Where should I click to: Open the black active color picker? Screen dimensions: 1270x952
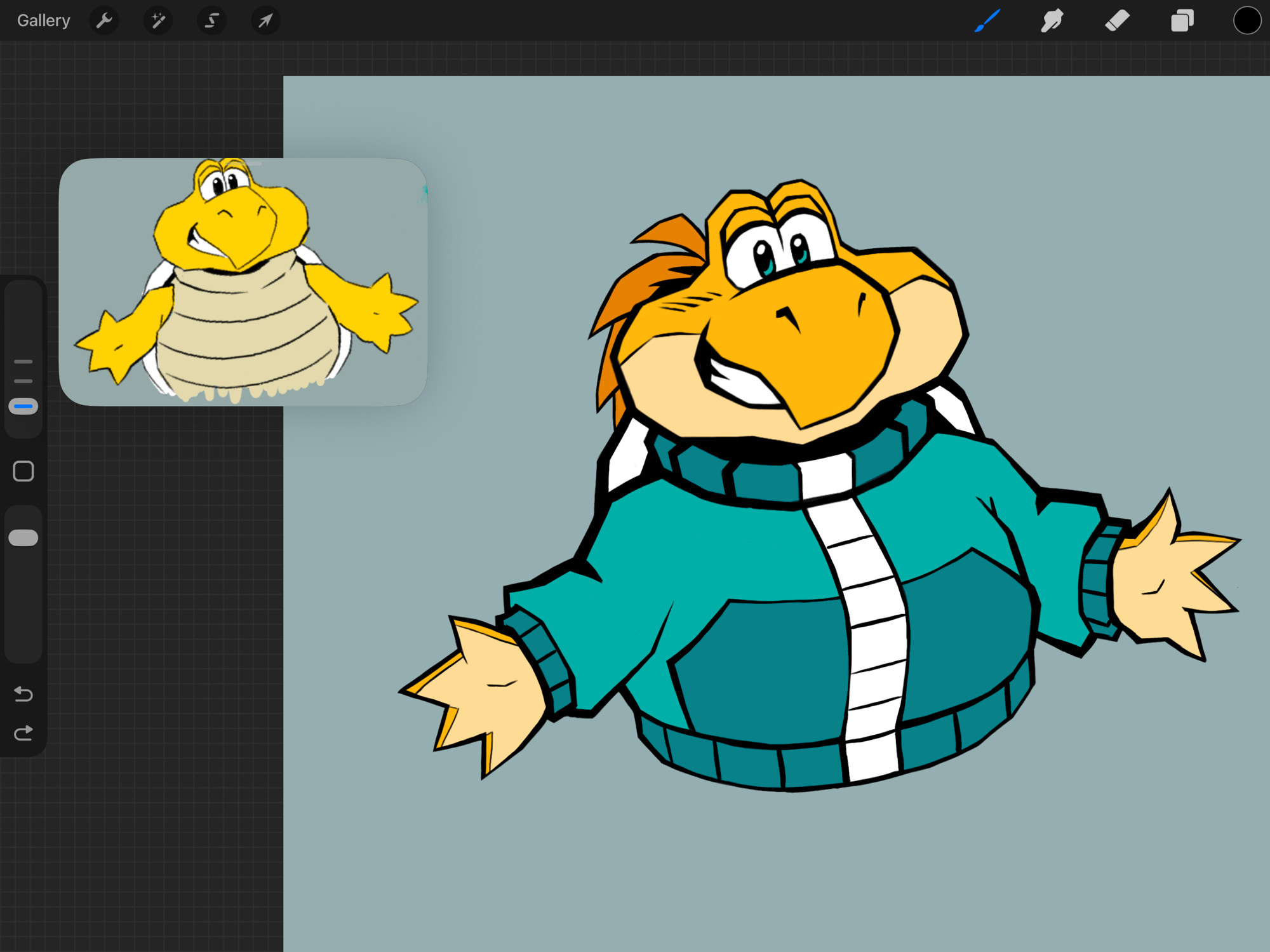coord(1247,21)
